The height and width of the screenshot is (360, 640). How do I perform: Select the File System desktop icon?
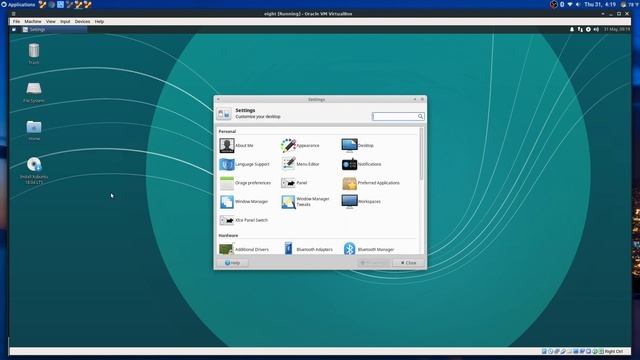tap(34, 92)
